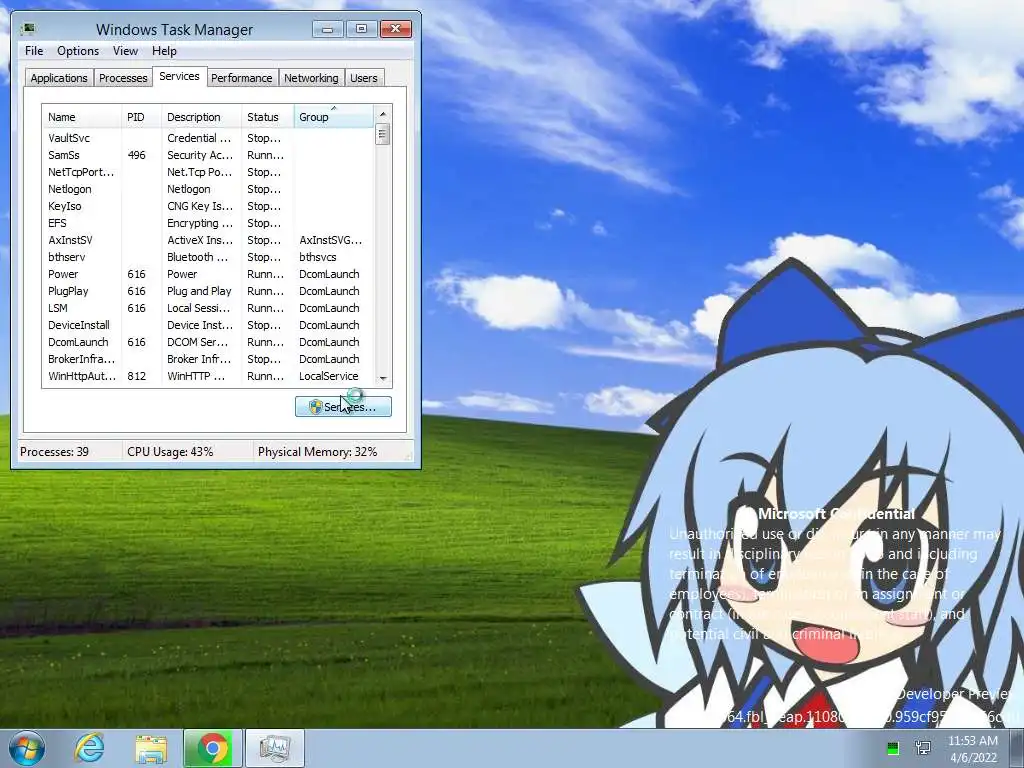Open the File menu
1024x768 pixels.
coord(34,51)
